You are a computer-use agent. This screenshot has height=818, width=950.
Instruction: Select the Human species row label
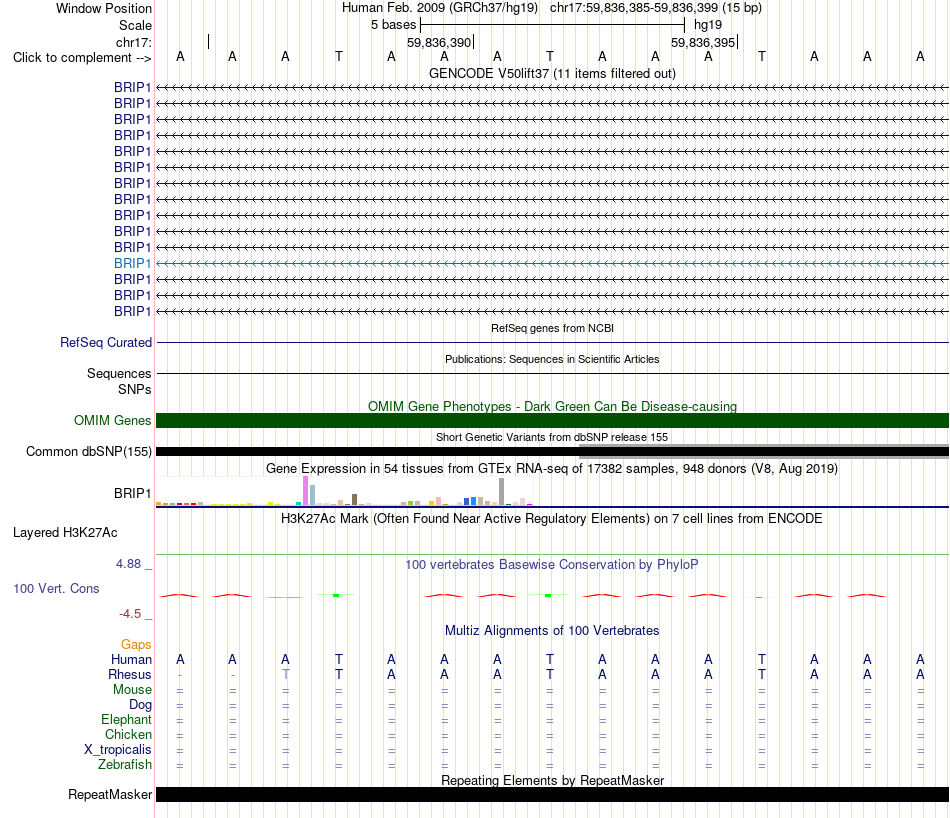(131, 659)
